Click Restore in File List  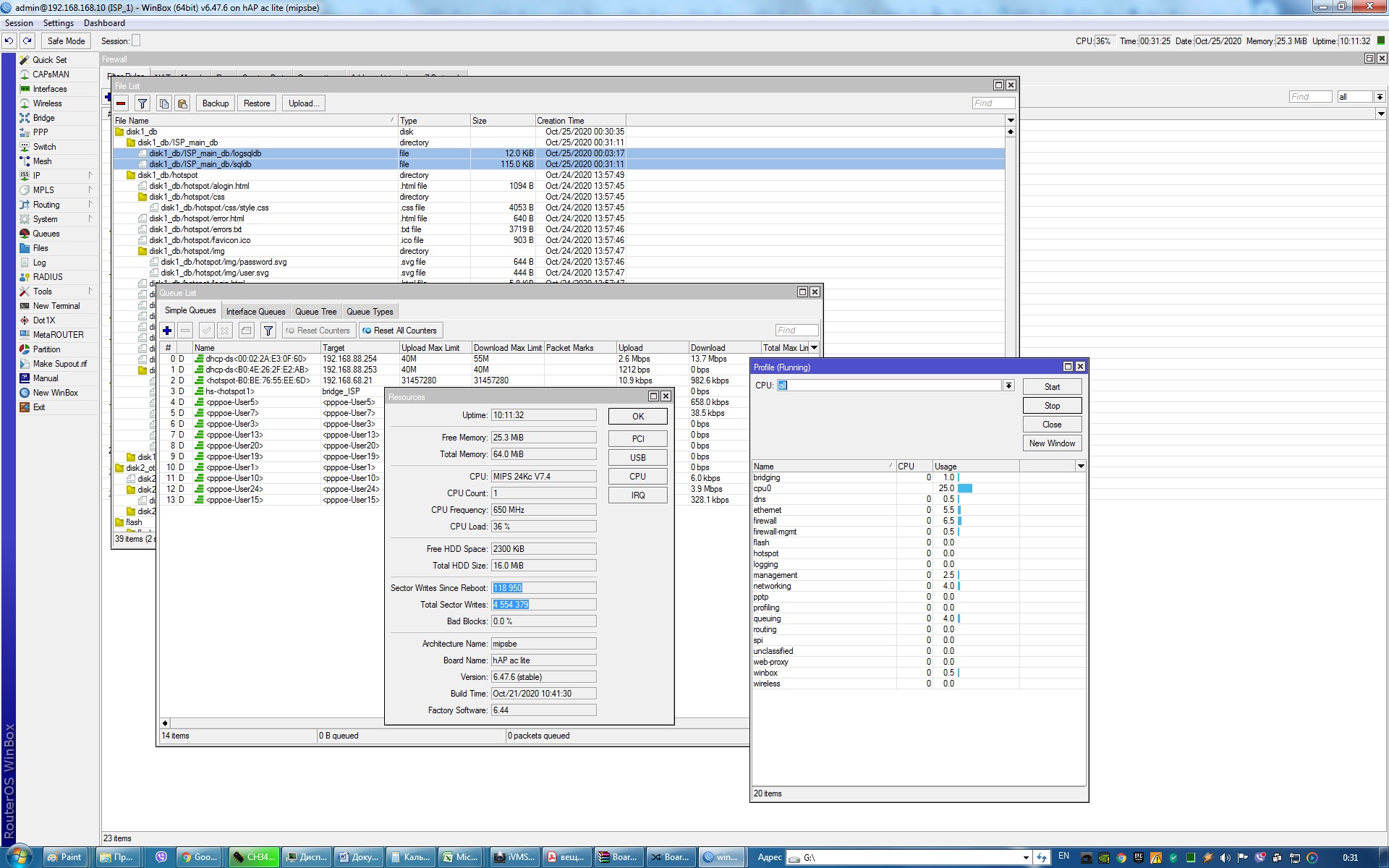(x=257, y=103)
